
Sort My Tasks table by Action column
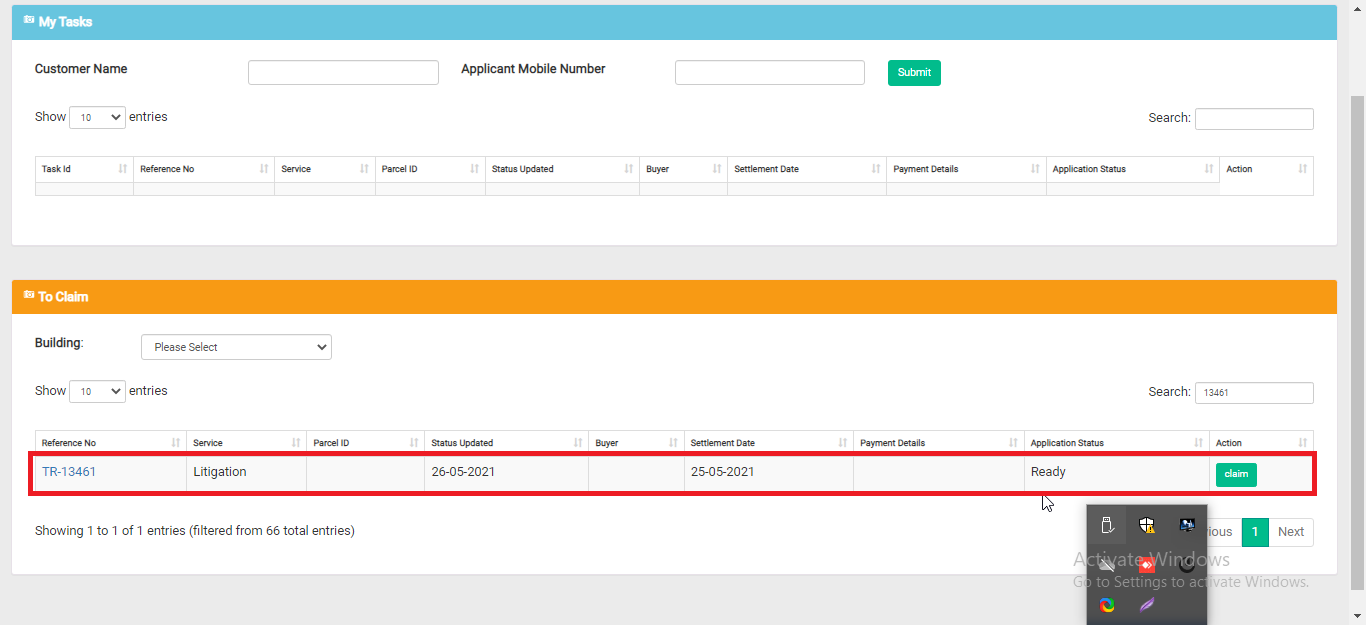click(1267, 169)
